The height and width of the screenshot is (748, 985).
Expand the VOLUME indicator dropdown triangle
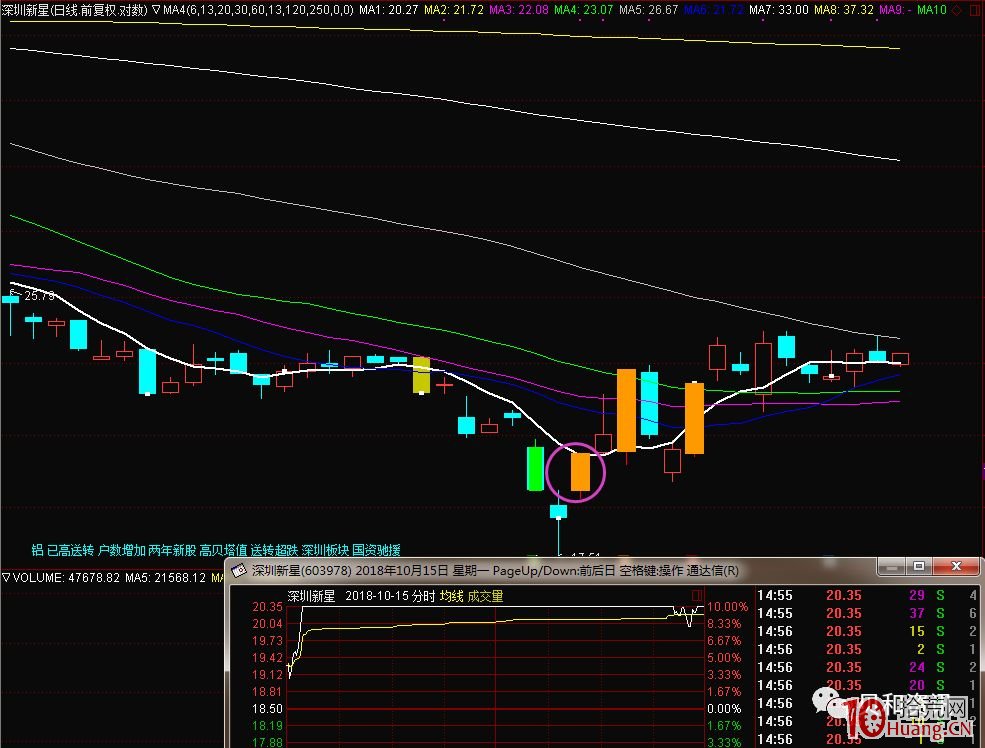pyautogui.click(x=6, y=577)
